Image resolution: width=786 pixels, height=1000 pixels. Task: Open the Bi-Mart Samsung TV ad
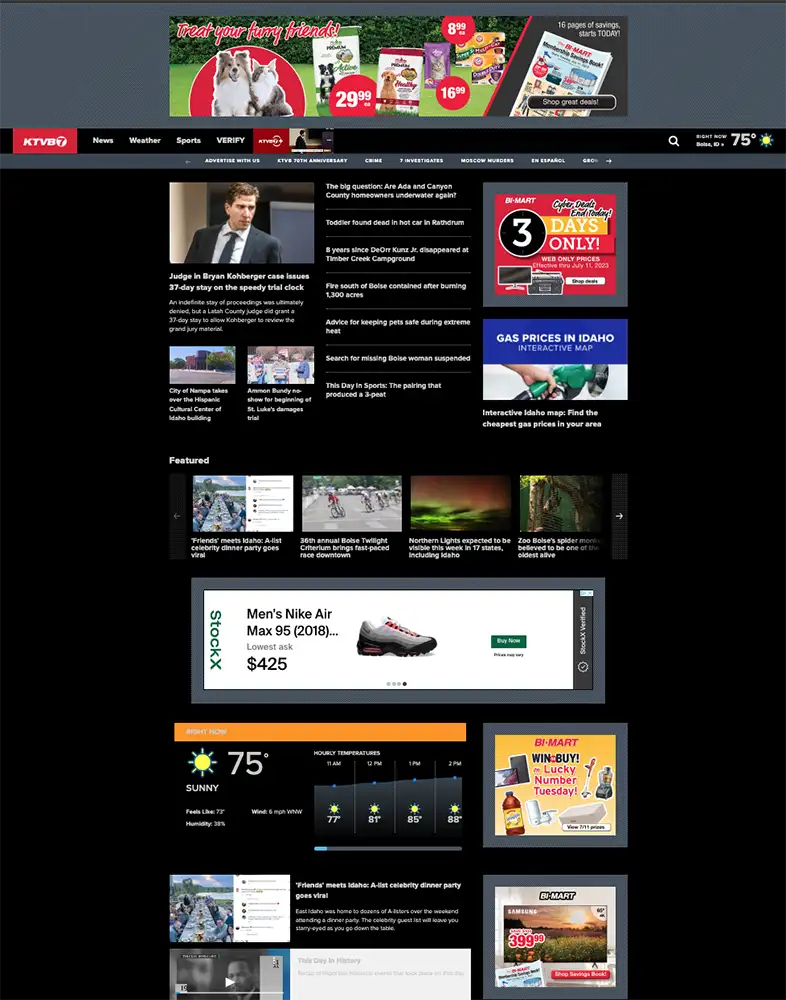click(x=555, y=936)
